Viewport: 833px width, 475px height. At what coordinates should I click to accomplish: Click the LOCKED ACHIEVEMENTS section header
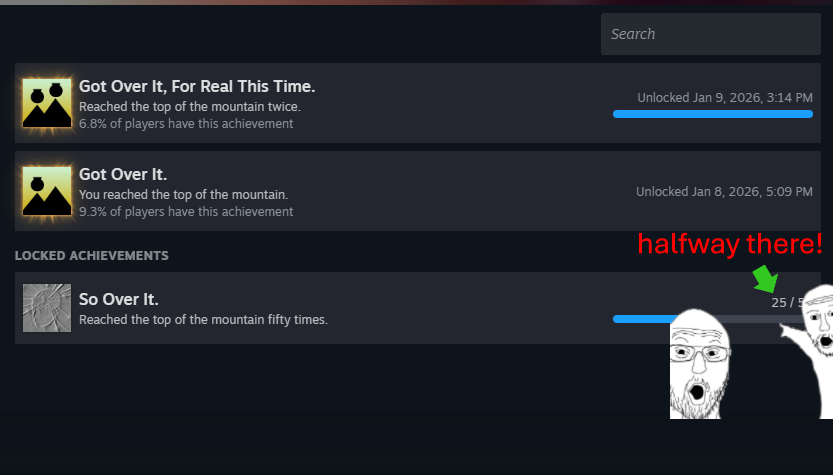click(x=92, y=256)
